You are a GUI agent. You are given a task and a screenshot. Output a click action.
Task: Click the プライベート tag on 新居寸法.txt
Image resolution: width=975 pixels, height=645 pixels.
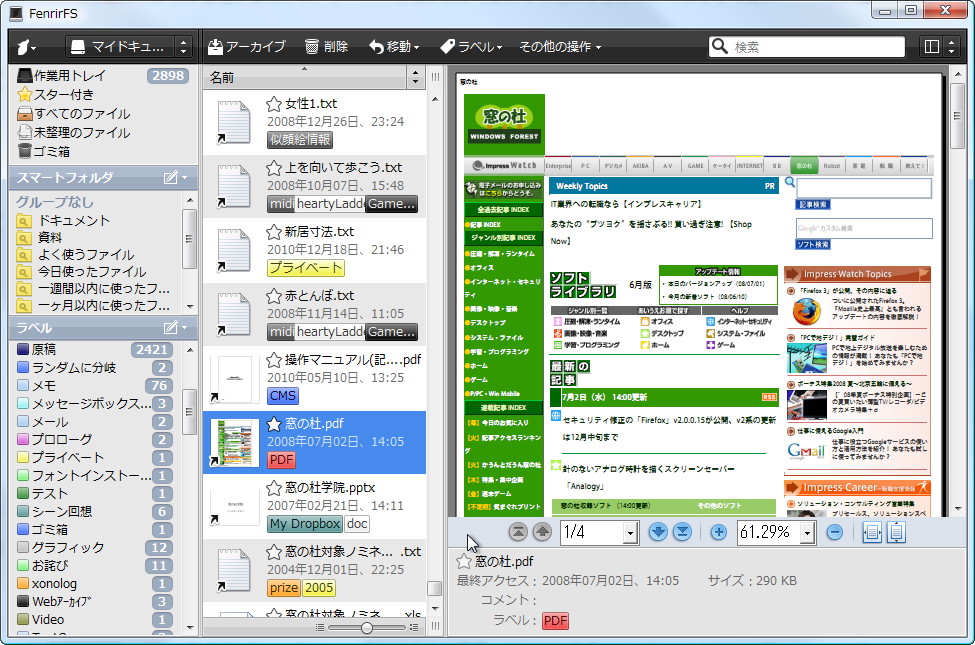(x=304, y=268)
